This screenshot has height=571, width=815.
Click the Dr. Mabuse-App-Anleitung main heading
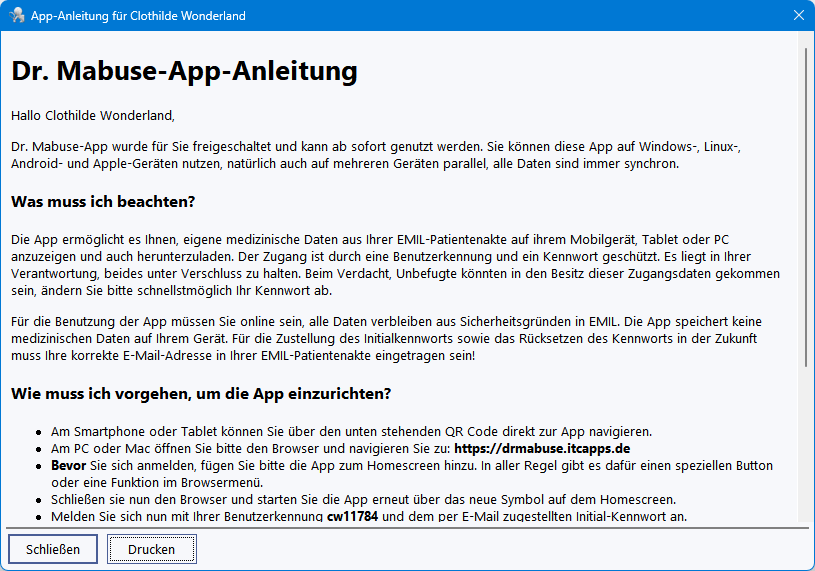[184, 72]
